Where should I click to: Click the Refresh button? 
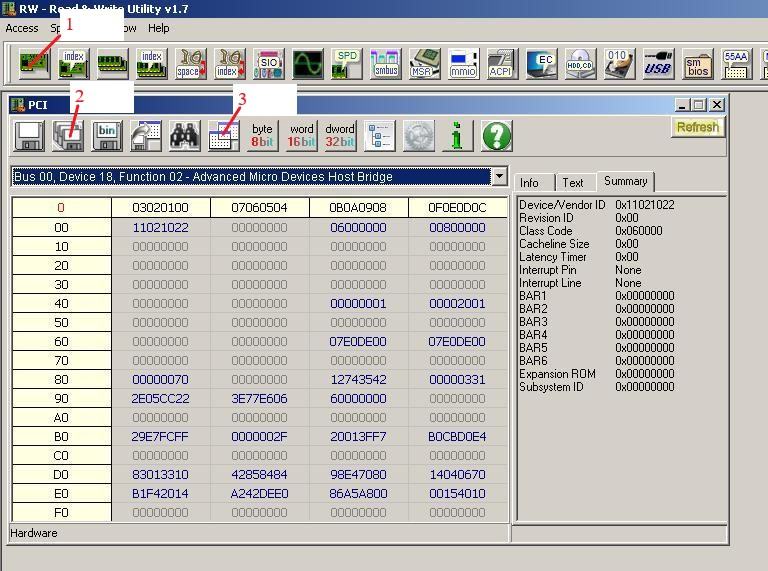(697, 127)
